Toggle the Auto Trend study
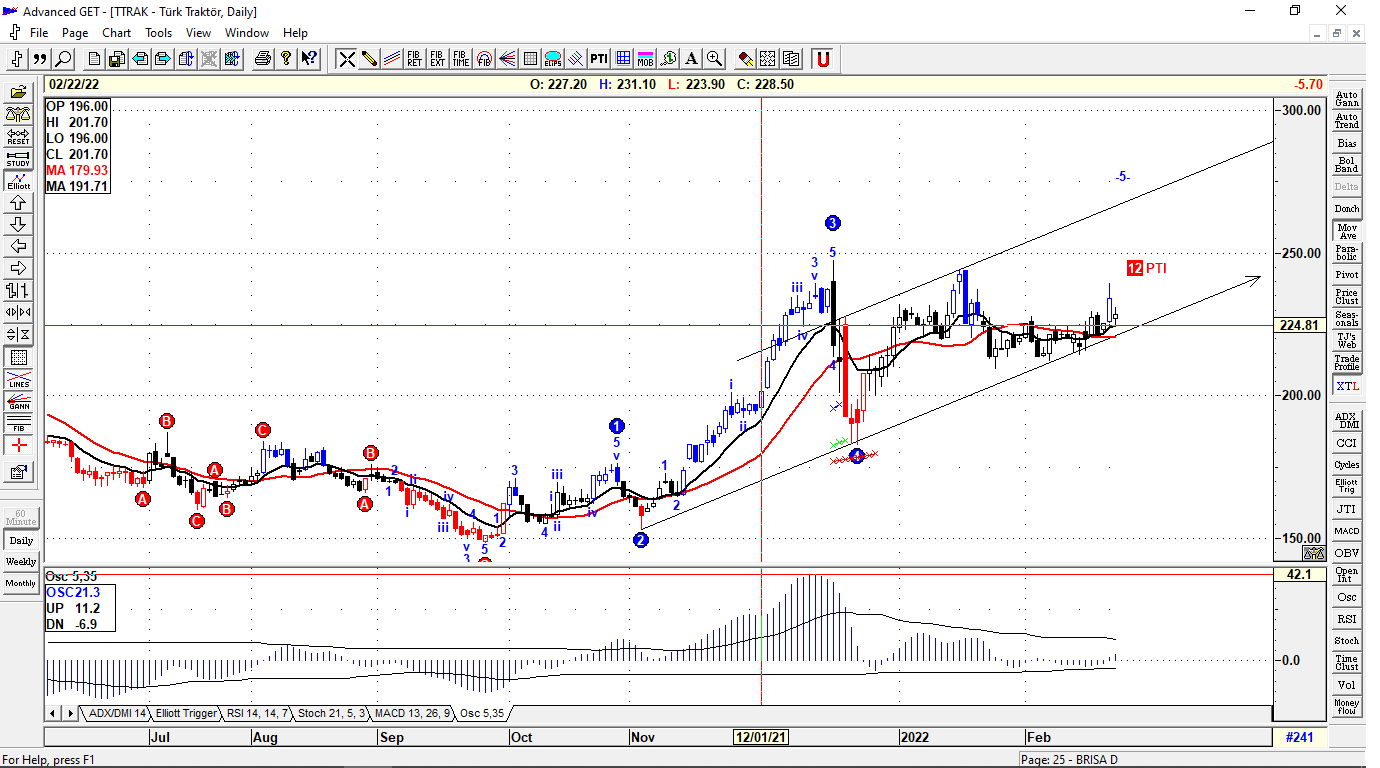This screenshot has width=1380, height=768. [1347, 121]
